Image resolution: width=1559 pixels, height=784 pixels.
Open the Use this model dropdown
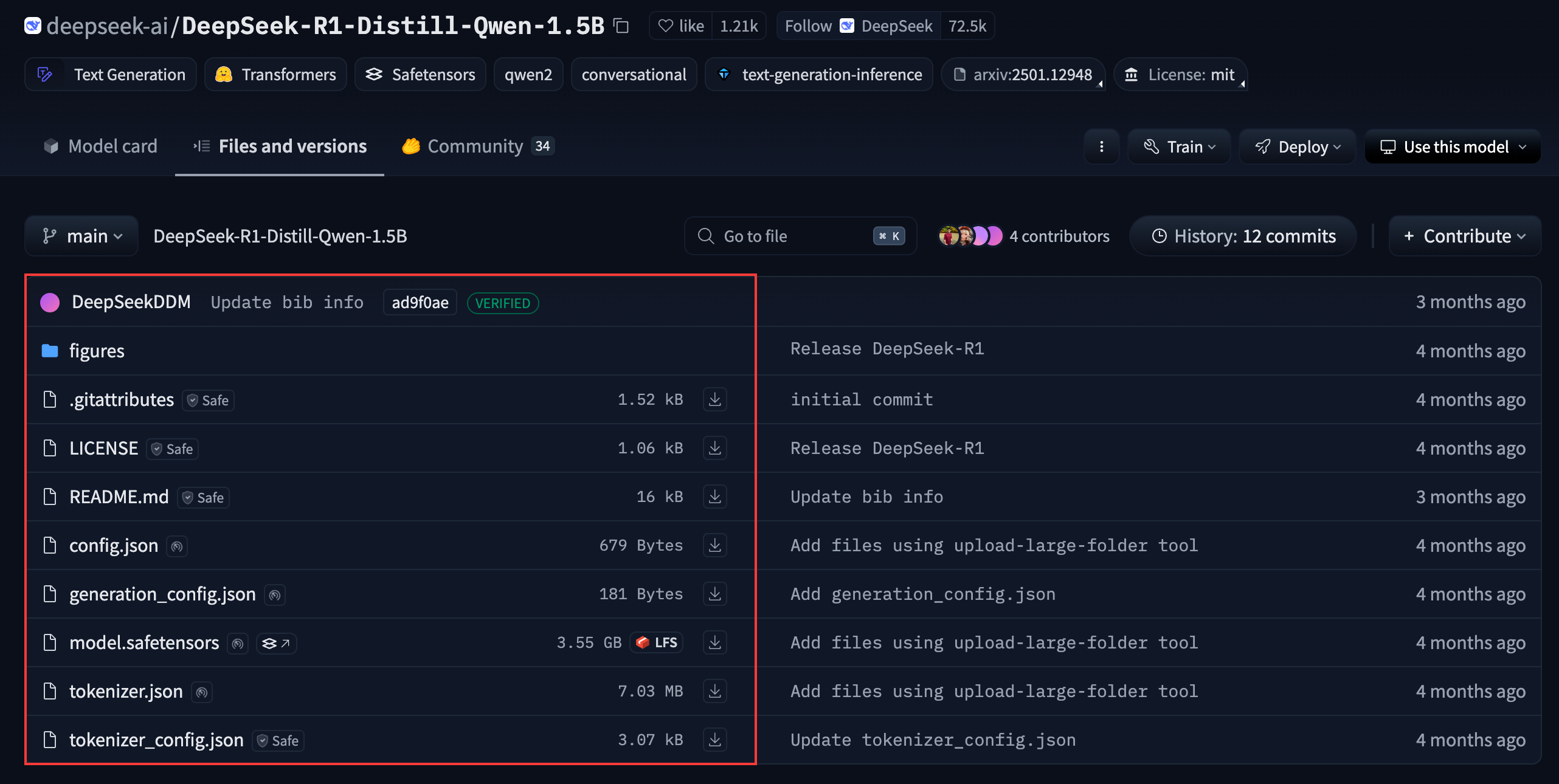coord(1452,146)
